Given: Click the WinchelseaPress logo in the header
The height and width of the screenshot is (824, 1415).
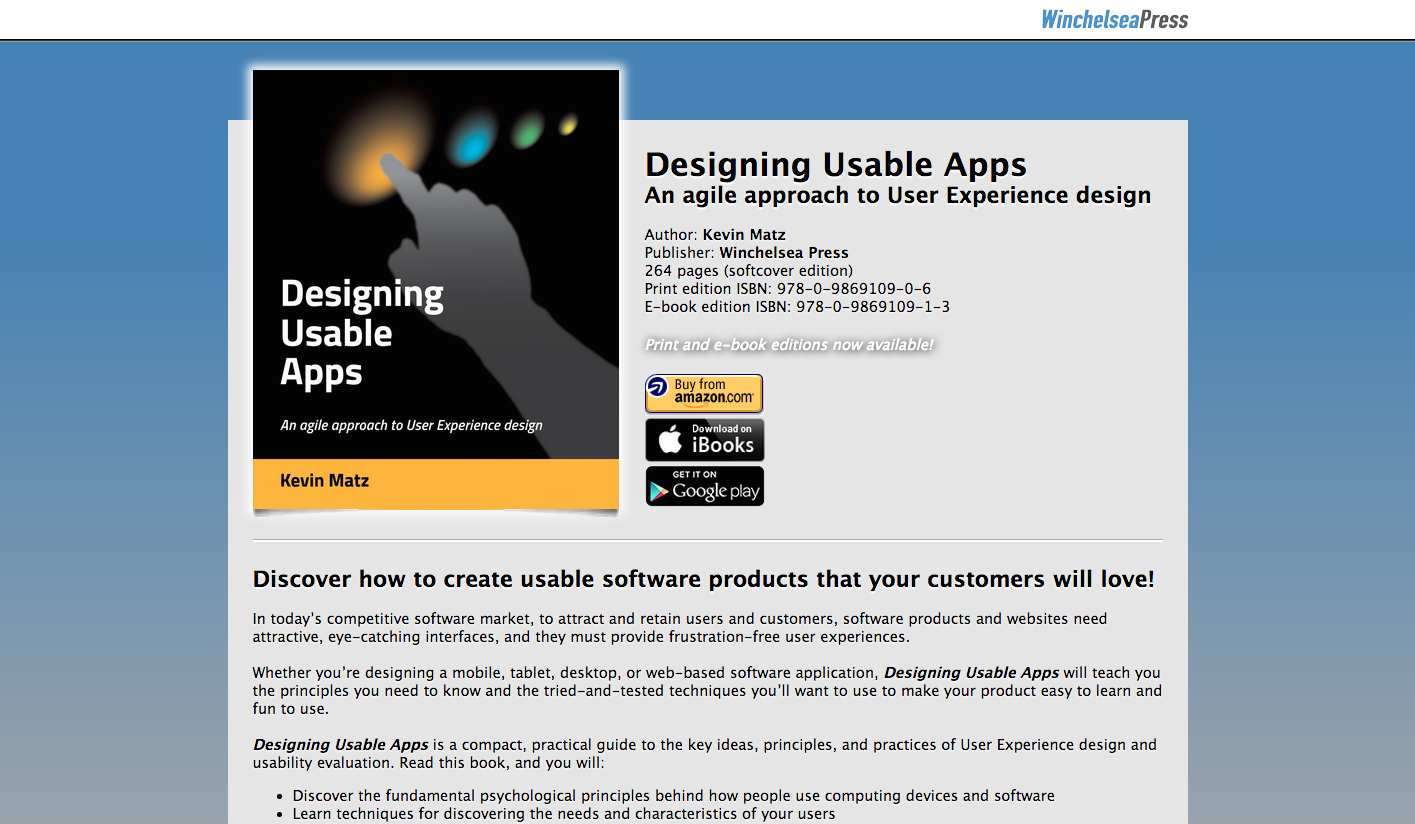Looking at the screenshot, I should click(1114, 19).
